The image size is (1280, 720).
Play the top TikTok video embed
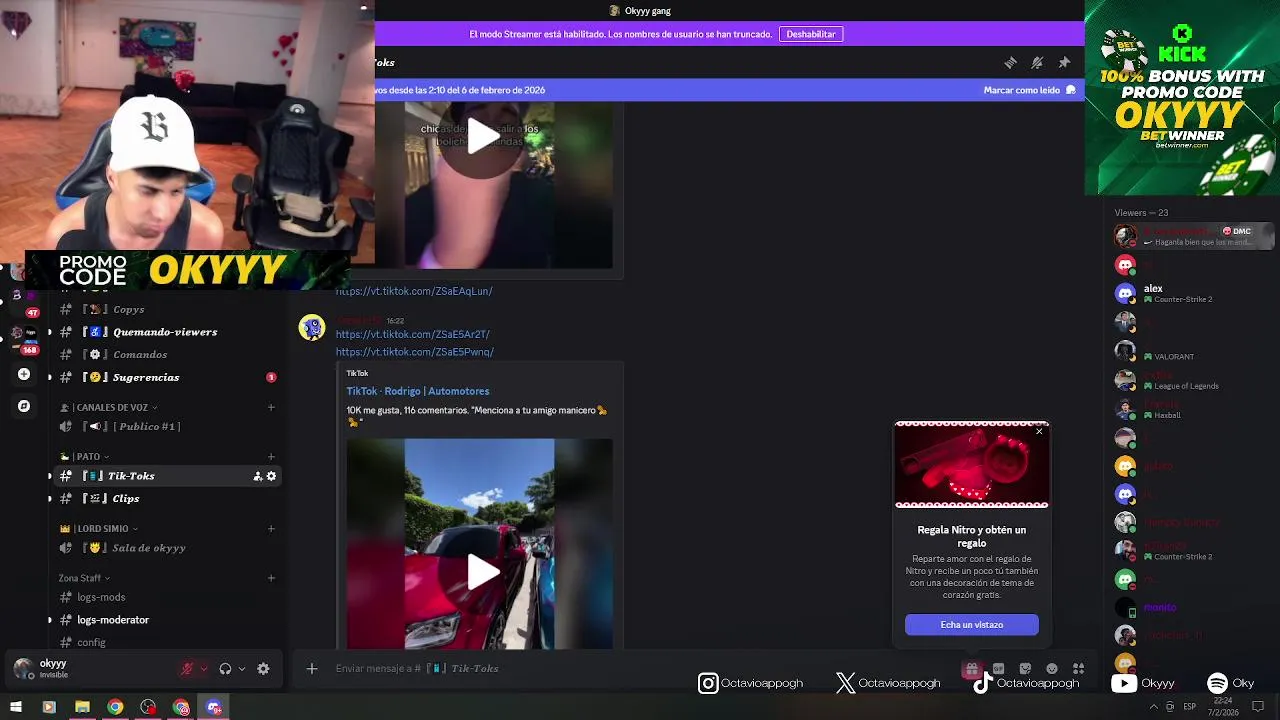coord(483,137)
